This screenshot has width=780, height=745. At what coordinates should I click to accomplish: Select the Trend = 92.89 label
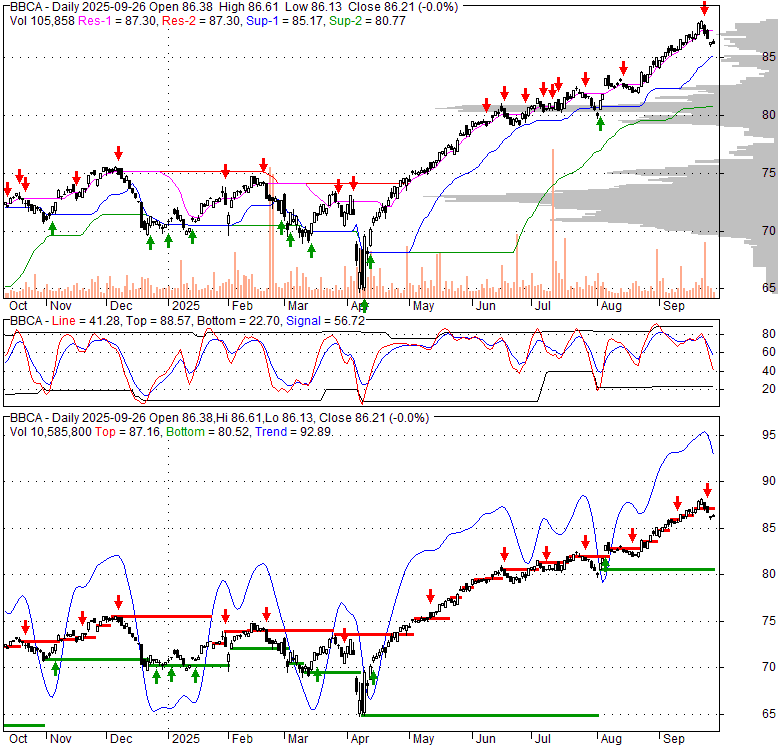tap(293, 432)
